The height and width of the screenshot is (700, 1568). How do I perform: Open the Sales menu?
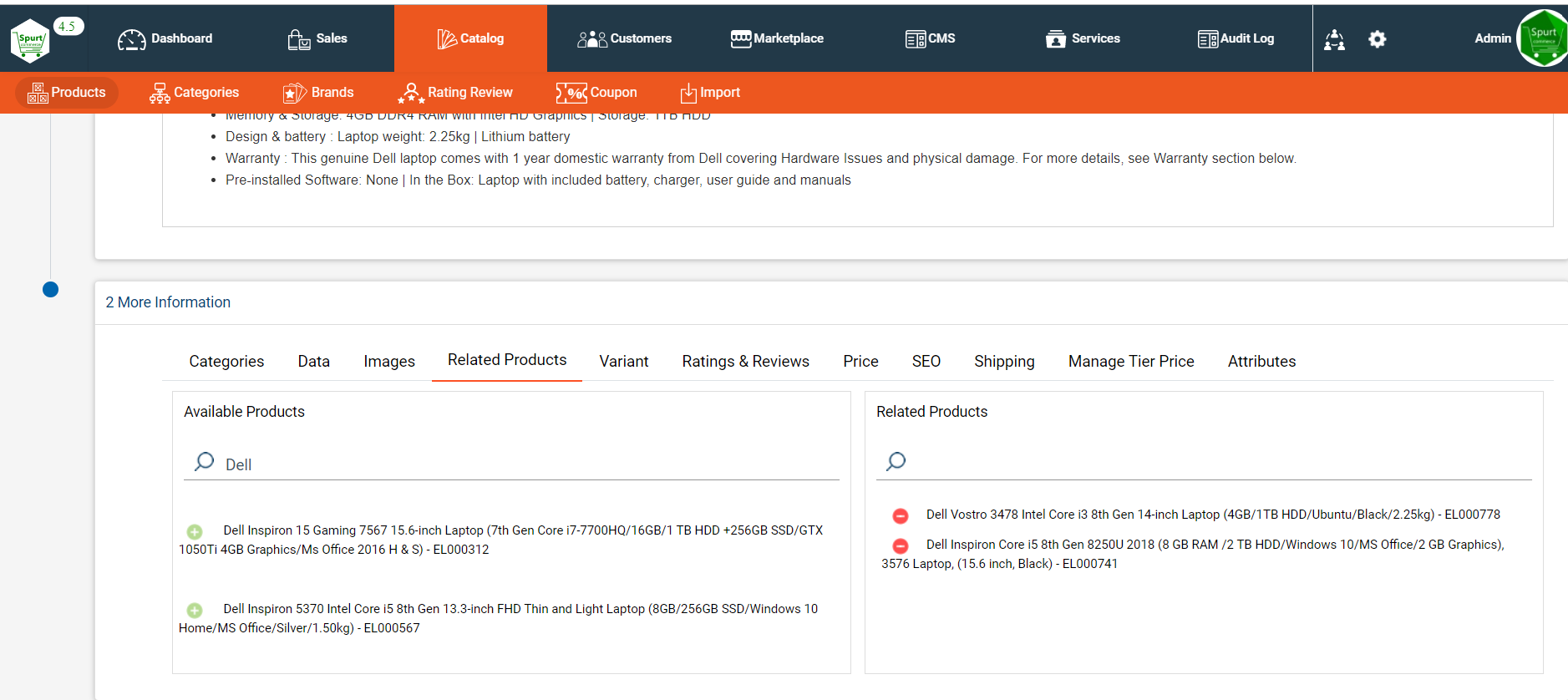[x=317, y=38]
